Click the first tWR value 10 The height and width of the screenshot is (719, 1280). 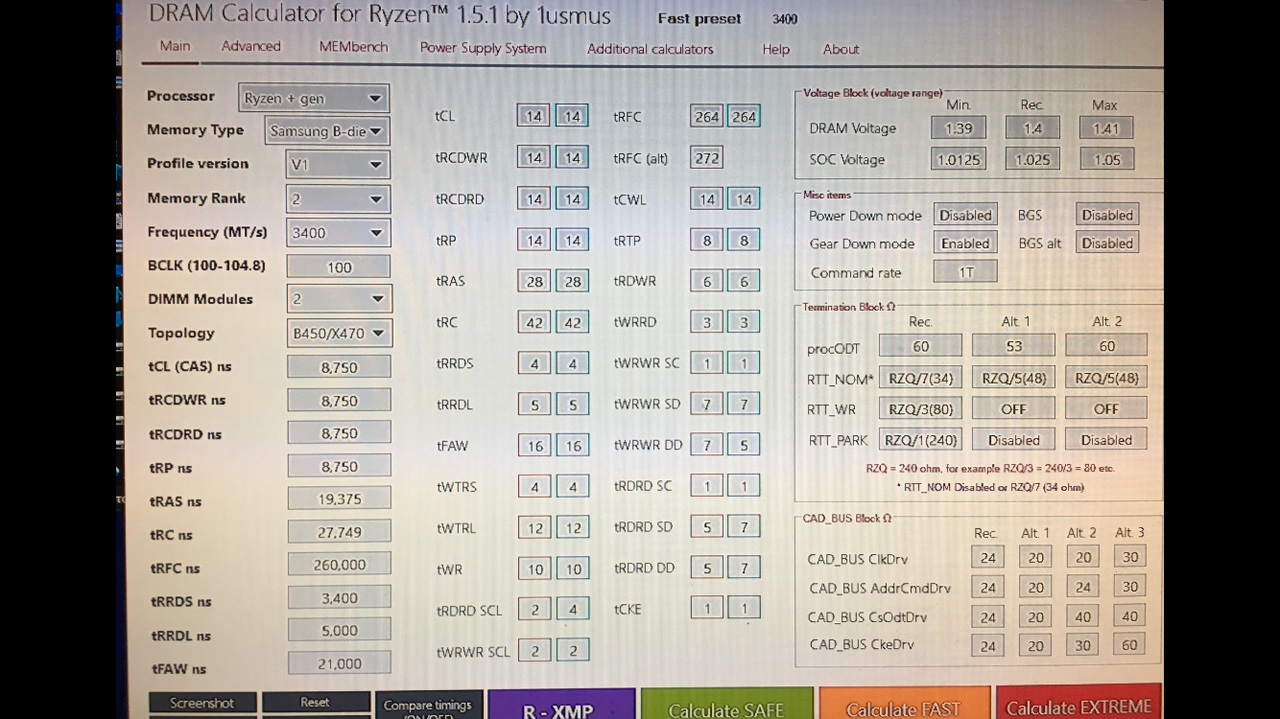pos(535,570)
